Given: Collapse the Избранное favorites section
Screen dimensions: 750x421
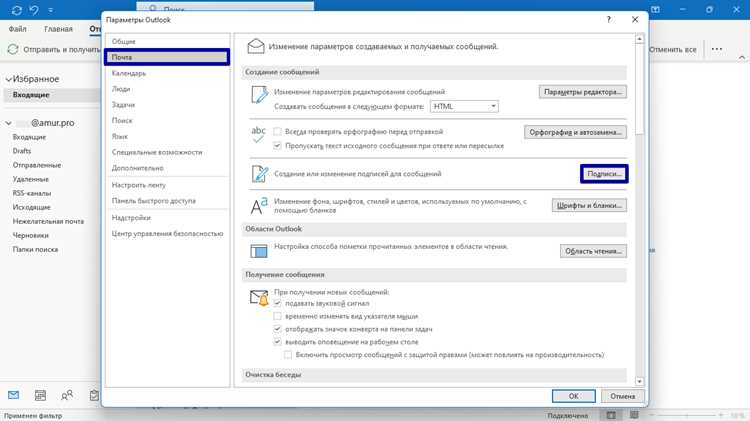Looking at the screenshot, I should point(8,79).
